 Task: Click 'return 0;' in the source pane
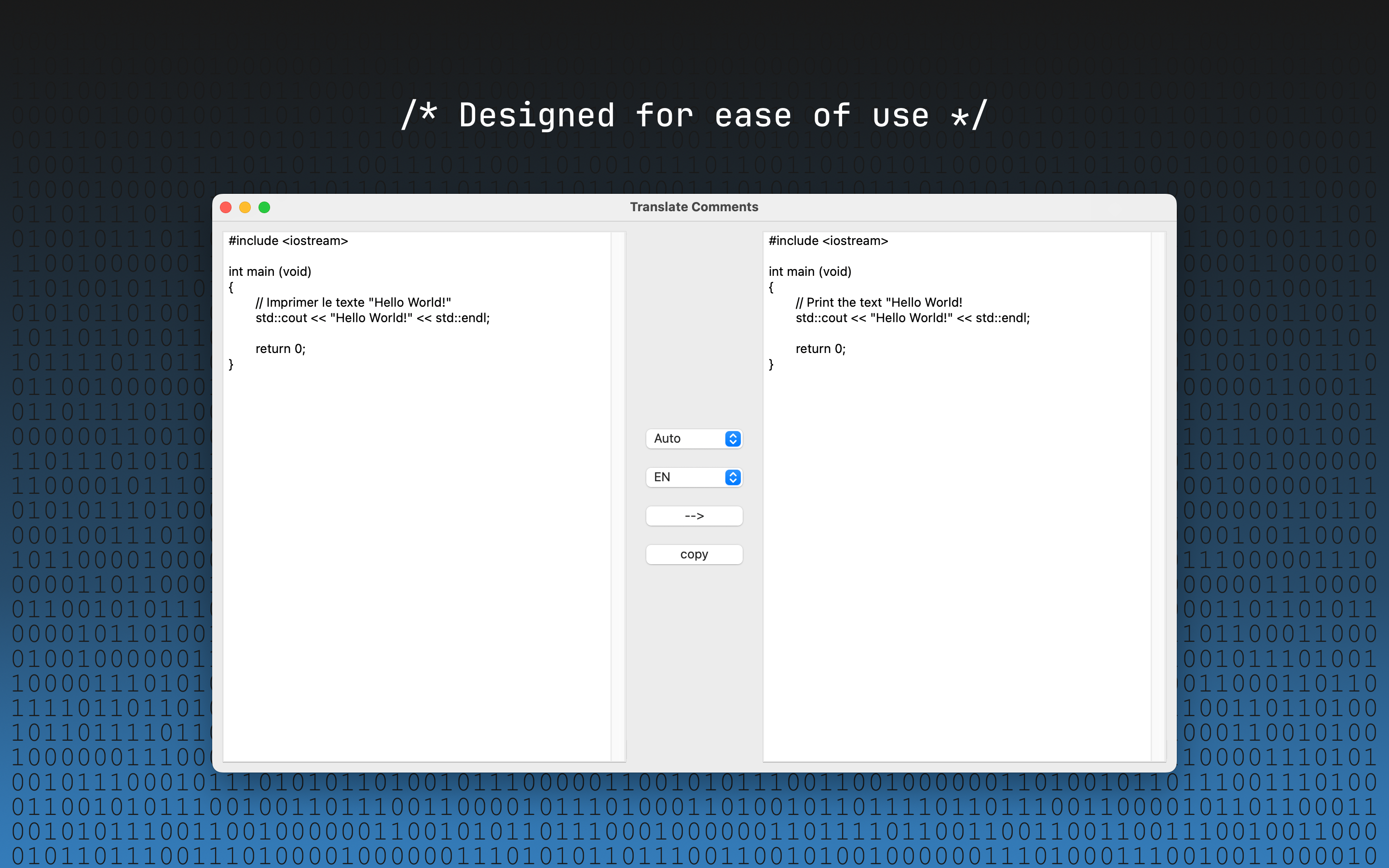(x=281, y=349)
